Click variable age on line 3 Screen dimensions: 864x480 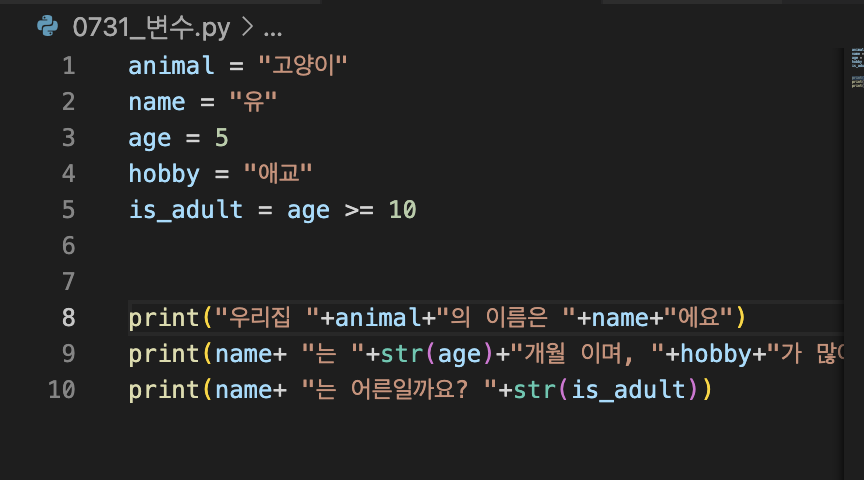click(150, 139)
